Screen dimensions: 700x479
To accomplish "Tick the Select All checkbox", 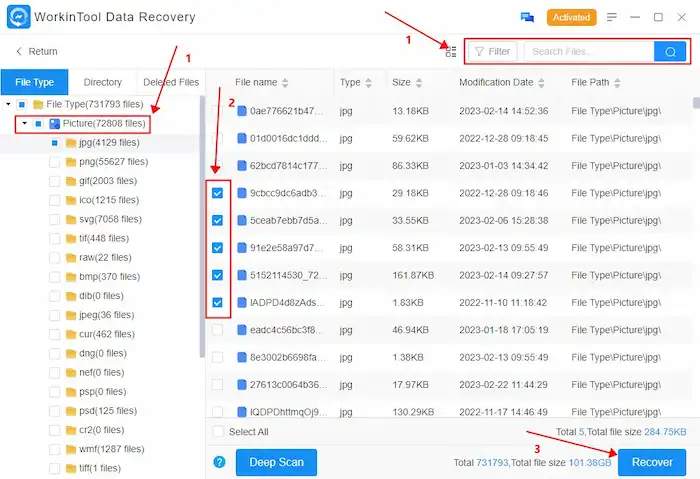I will pos(218,432).
